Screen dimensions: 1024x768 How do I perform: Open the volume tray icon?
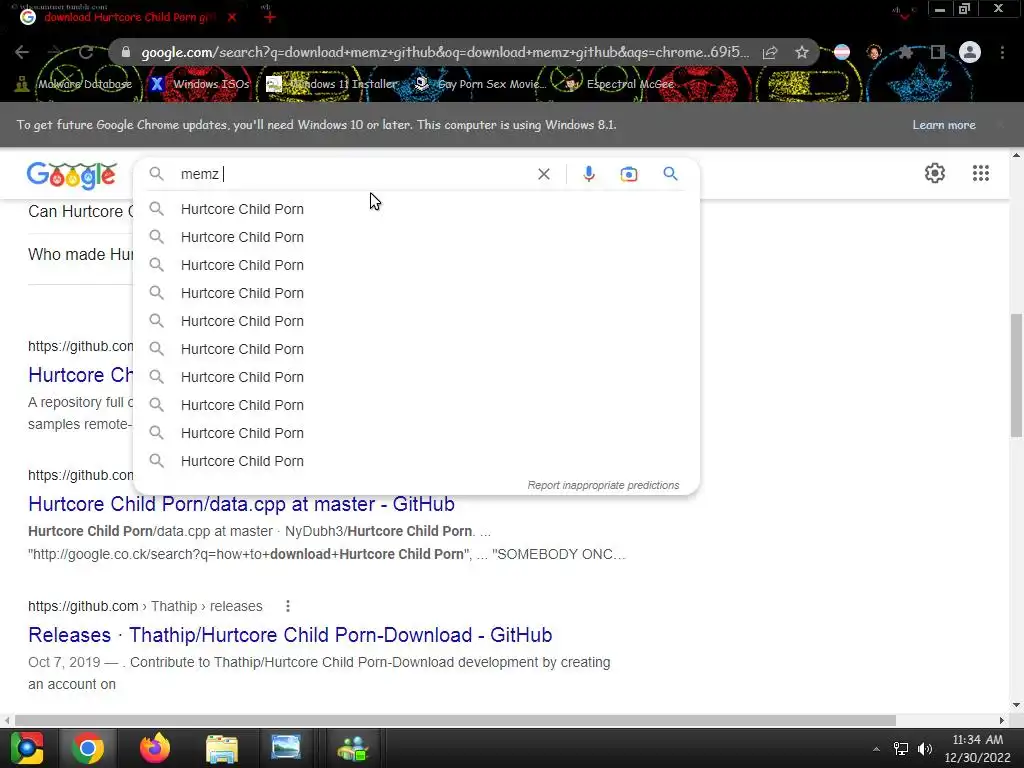click(925, 749)
